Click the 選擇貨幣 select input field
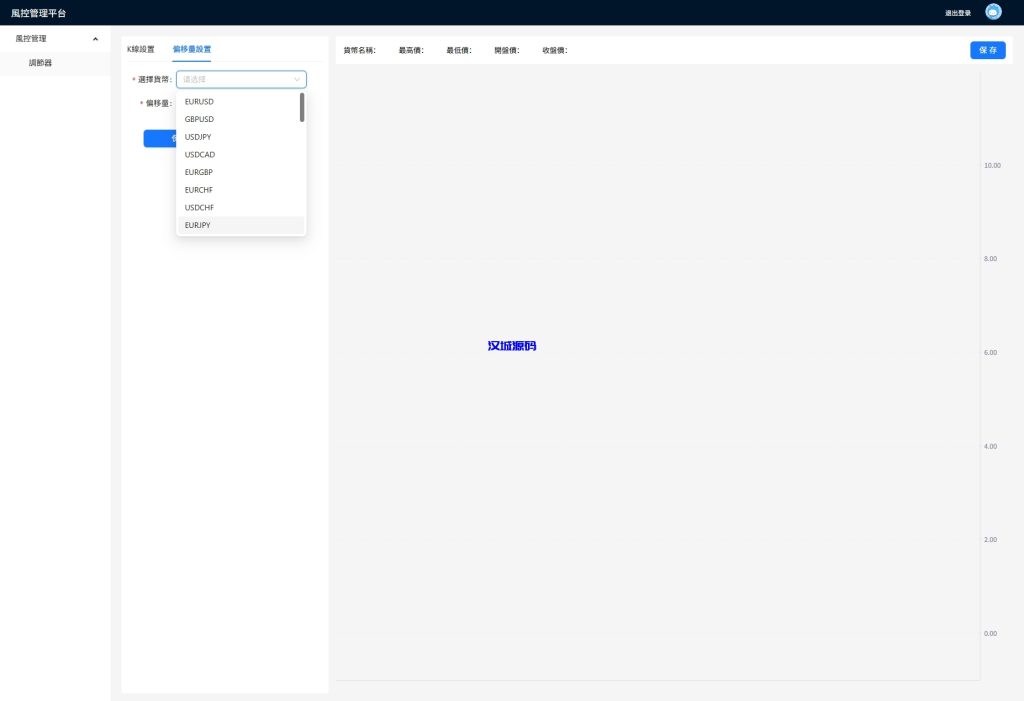The width and height of the screenshot is (1024, 701). [235, 79]
